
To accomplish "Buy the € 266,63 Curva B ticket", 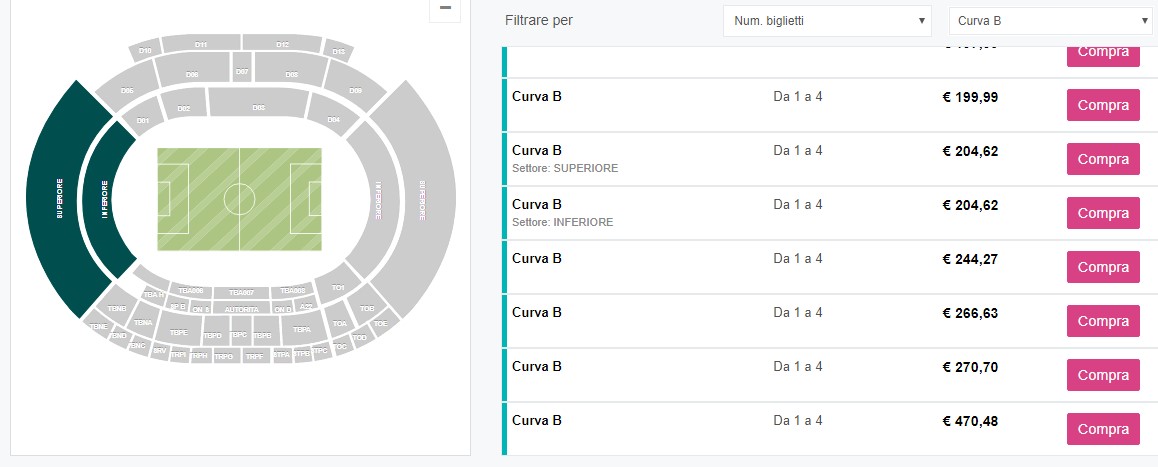I will coord(1102,321).
